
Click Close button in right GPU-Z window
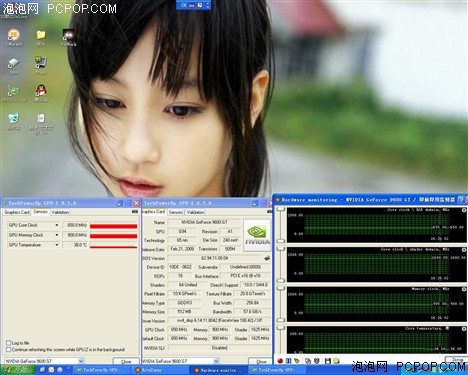point(261,361)
